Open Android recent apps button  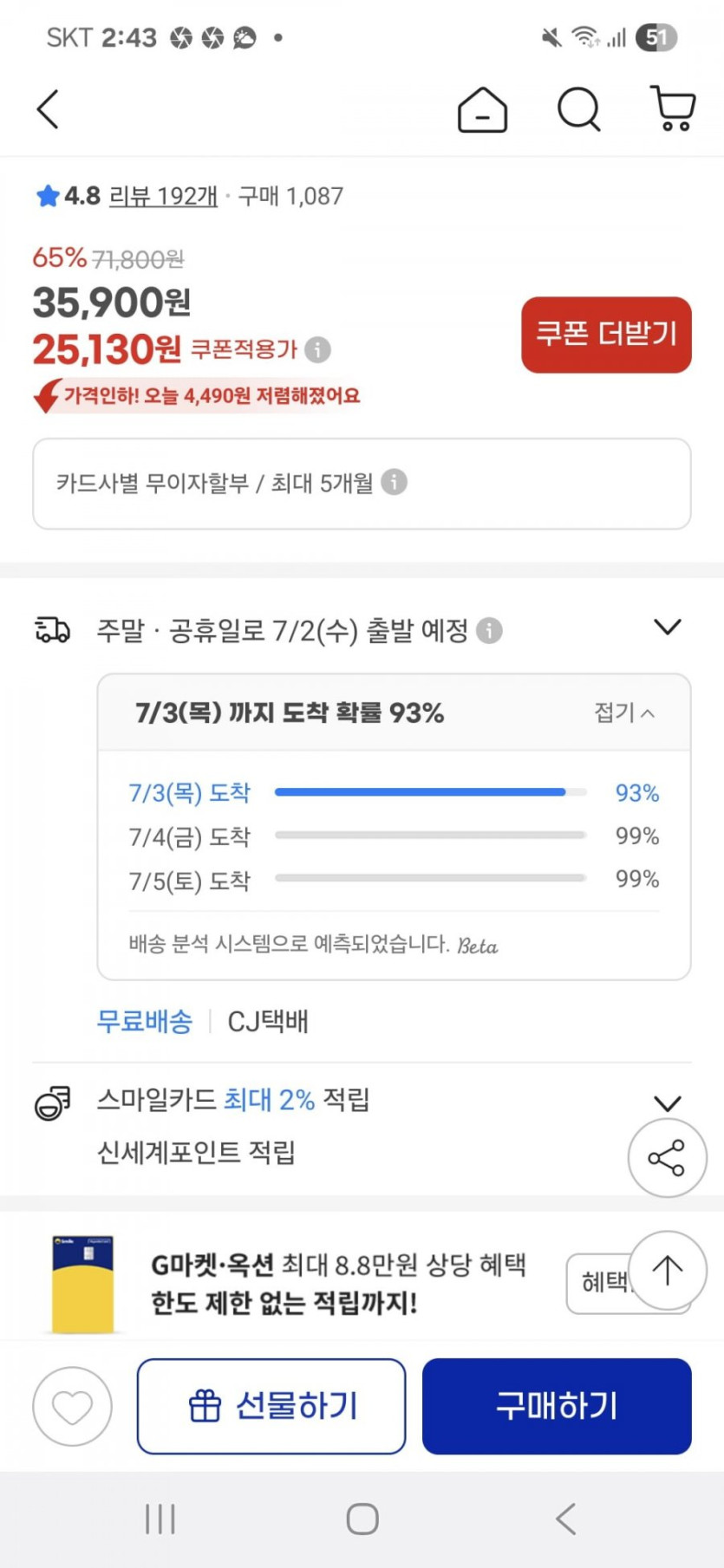pyautogui.click(x=160, y=1519)
